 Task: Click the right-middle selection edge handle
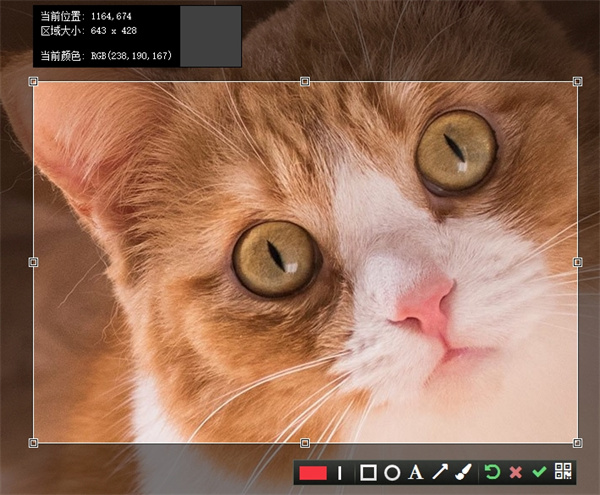coord(577,262)
